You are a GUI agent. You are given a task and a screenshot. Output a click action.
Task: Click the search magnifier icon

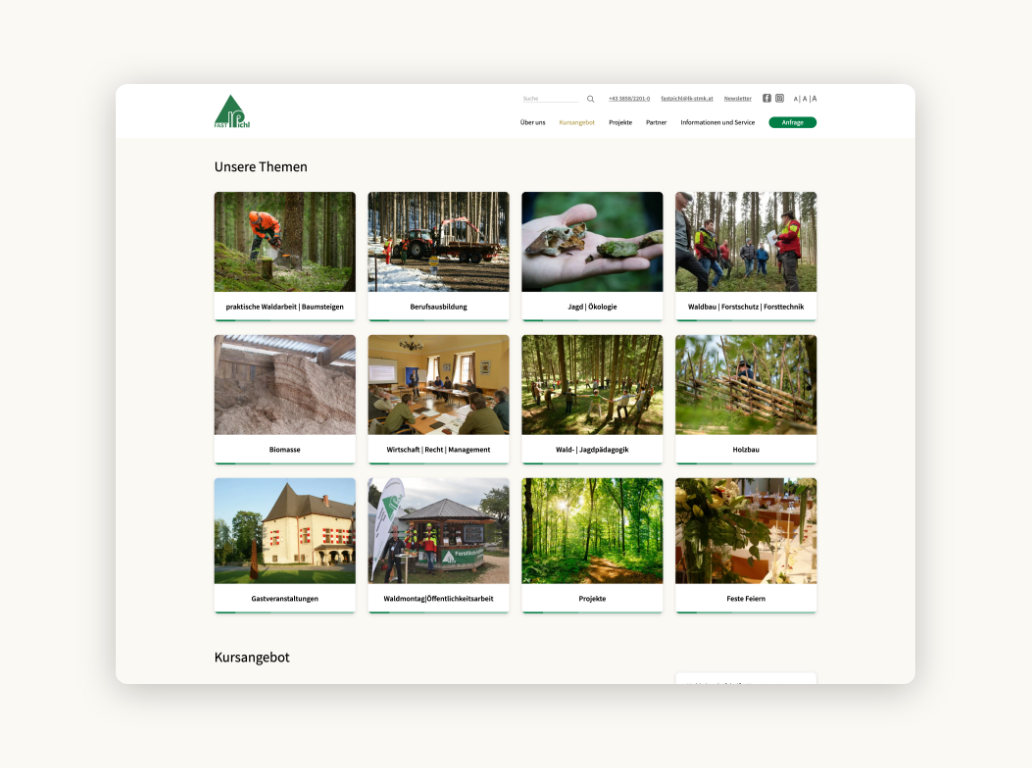590,99
